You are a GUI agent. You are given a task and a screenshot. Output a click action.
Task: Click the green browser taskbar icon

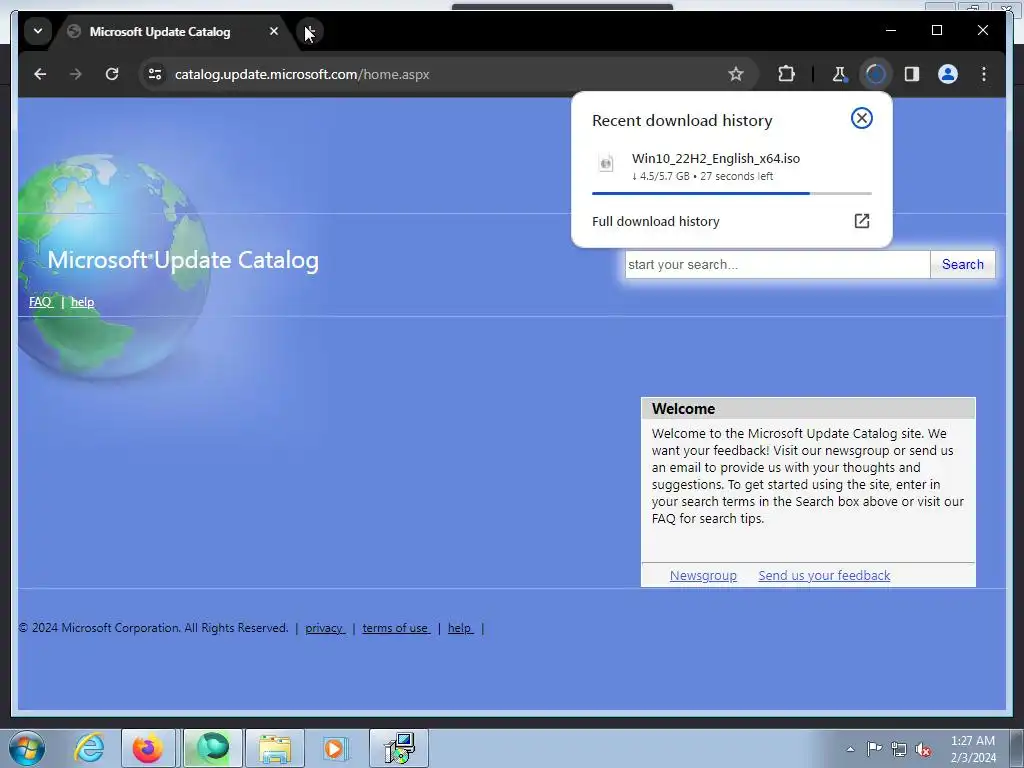213,748
